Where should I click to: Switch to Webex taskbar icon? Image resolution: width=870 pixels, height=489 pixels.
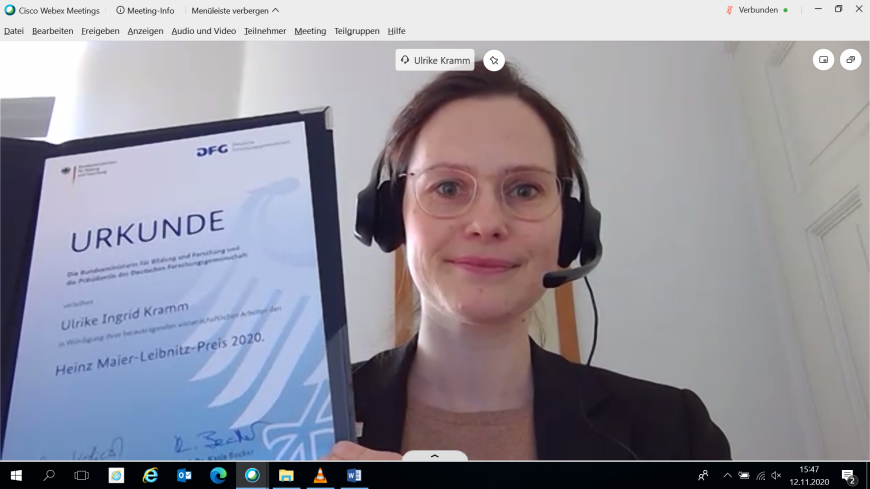click(252, 476)
